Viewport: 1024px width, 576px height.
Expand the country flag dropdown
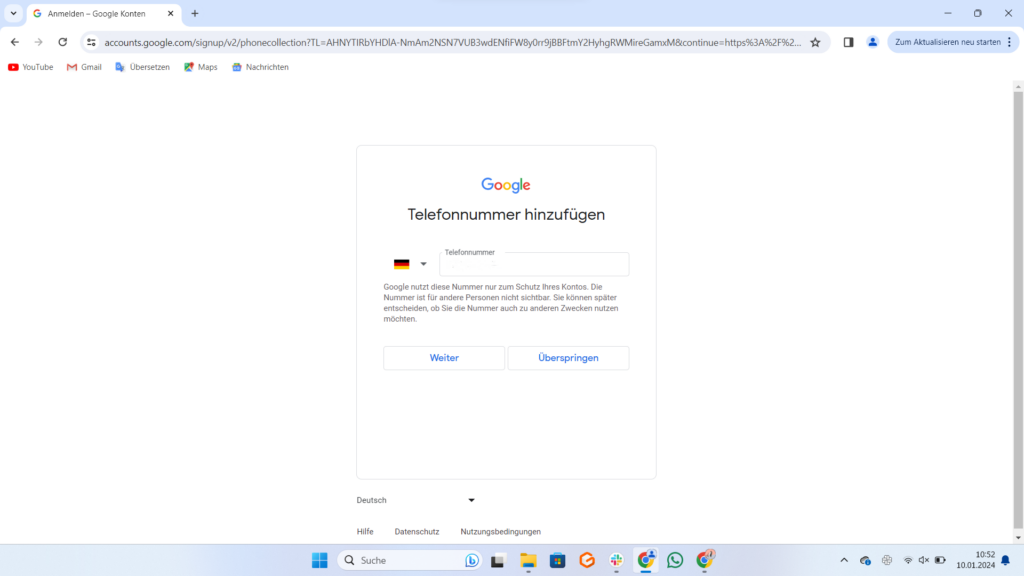pyautogui.click(x=409, y=264)
